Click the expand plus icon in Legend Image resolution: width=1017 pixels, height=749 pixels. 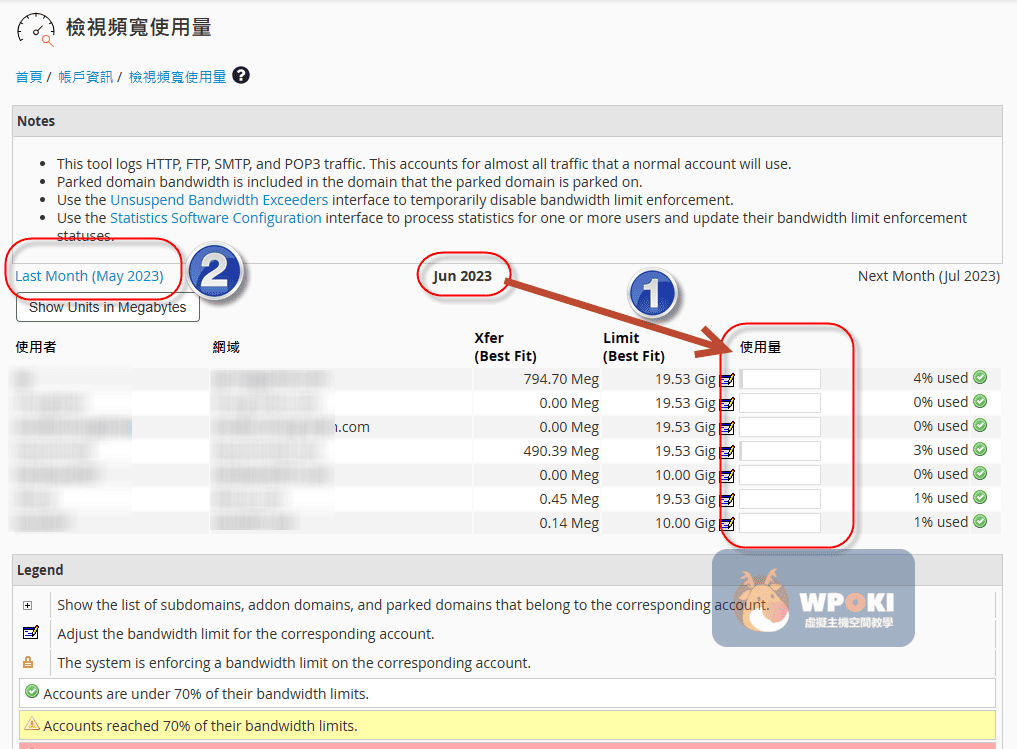[28, 605]
